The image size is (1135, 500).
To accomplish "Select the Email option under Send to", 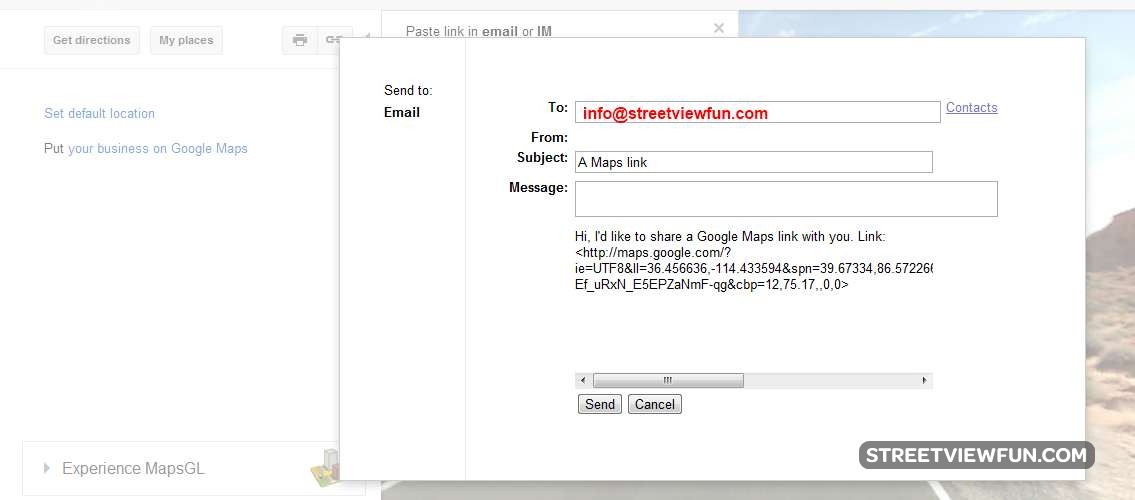I will (402, 113).
